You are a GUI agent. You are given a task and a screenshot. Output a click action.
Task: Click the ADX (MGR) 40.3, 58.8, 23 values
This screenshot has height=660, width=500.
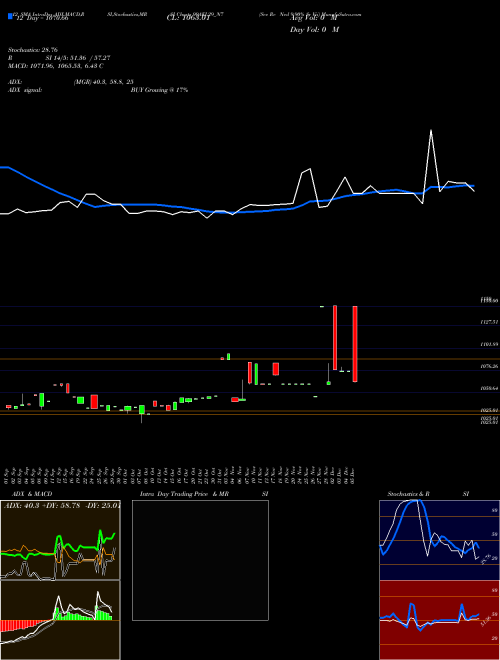(103, 82)
